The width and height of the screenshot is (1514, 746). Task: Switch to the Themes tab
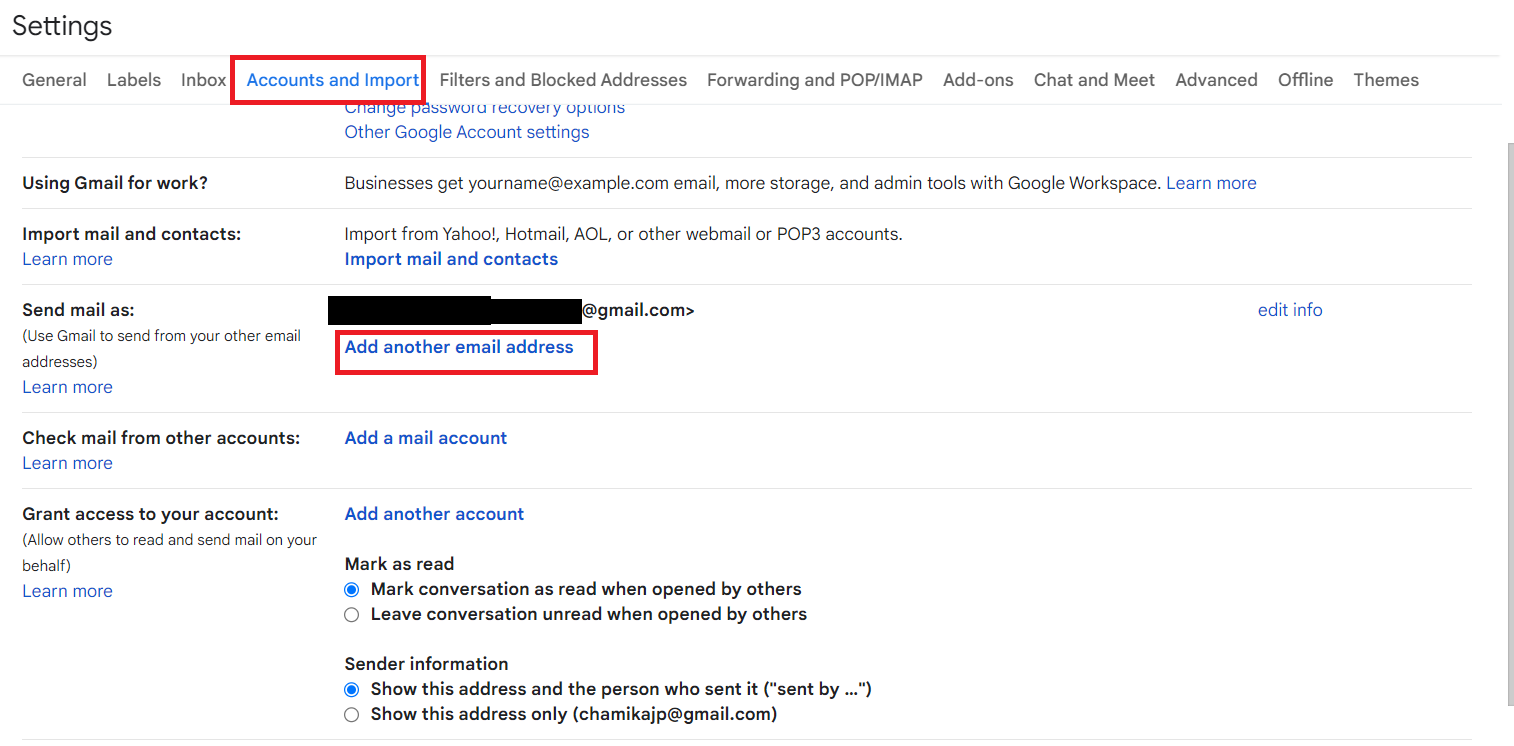click(1386, 80)
